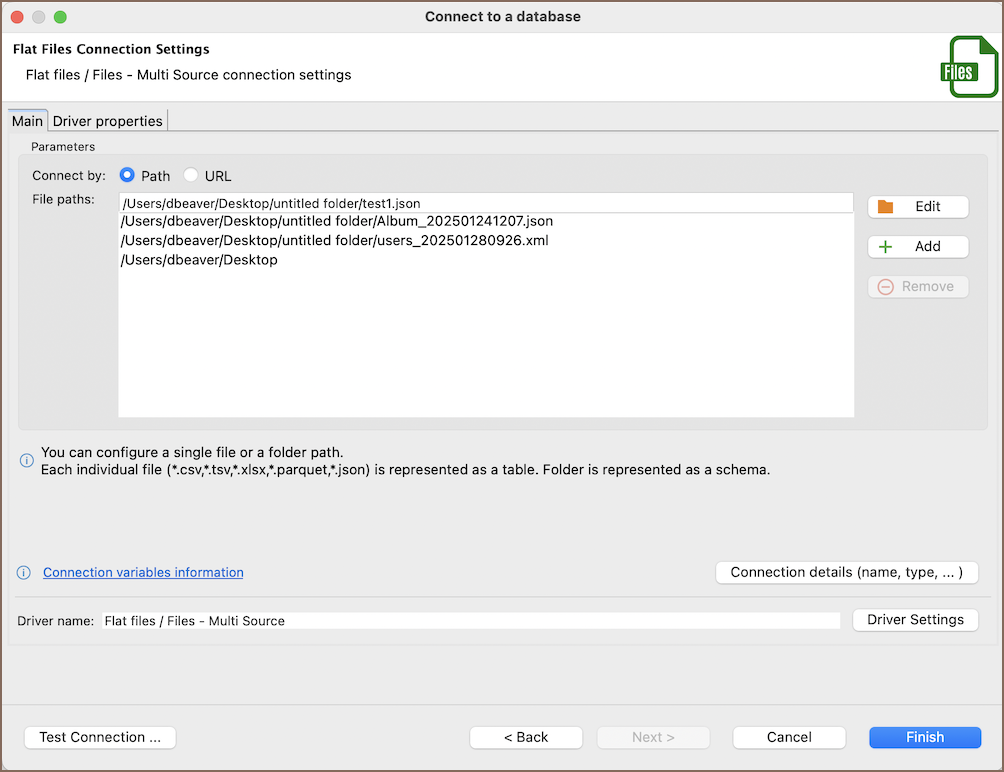
Task: Select the URL radio button
Action: pos(191,176)
